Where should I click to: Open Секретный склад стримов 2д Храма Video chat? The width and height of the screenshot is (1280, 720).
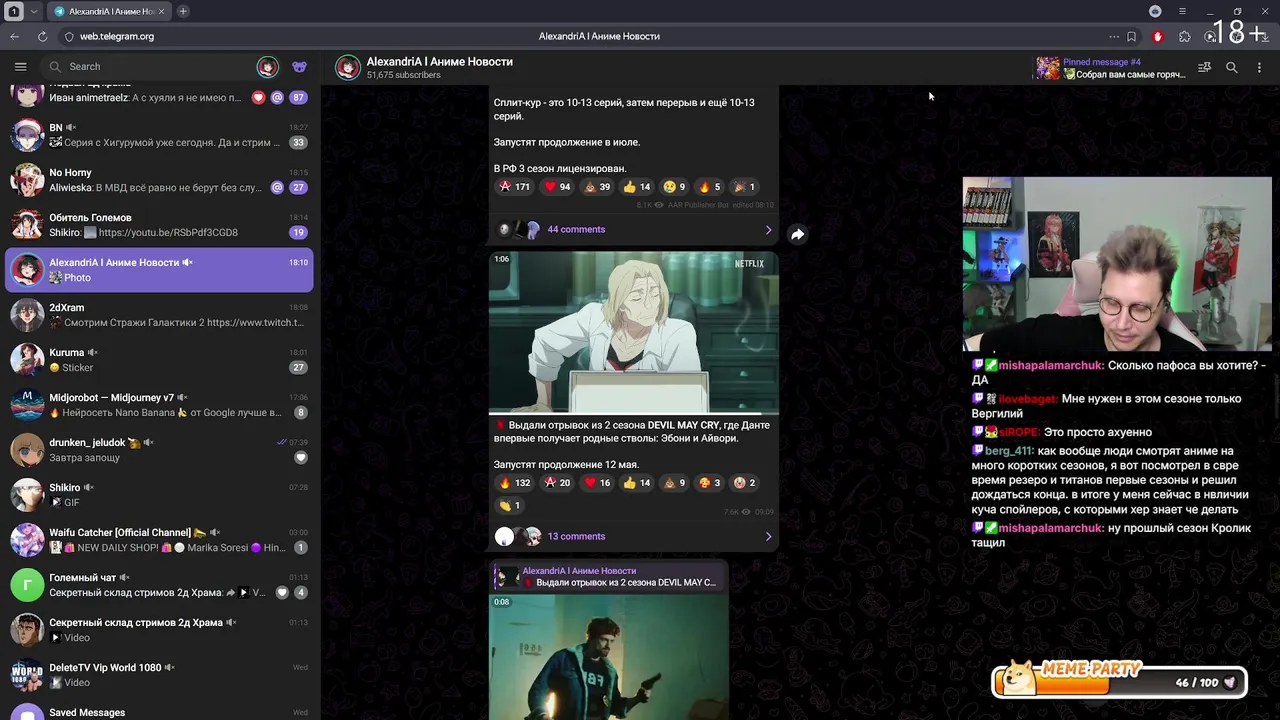[x=160, y=630]
